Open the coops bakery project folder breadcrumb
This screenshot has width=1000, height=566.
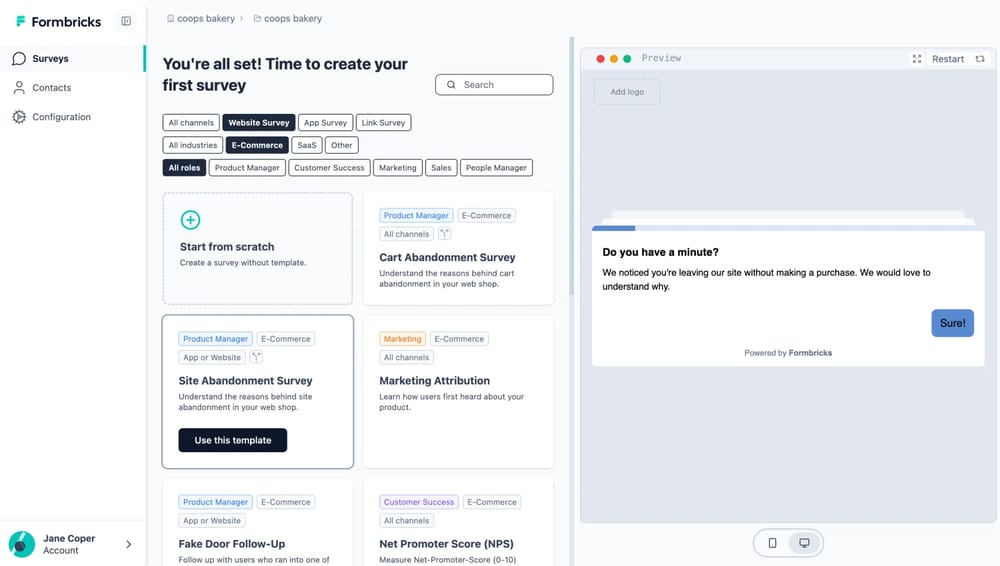click(288, 18)
